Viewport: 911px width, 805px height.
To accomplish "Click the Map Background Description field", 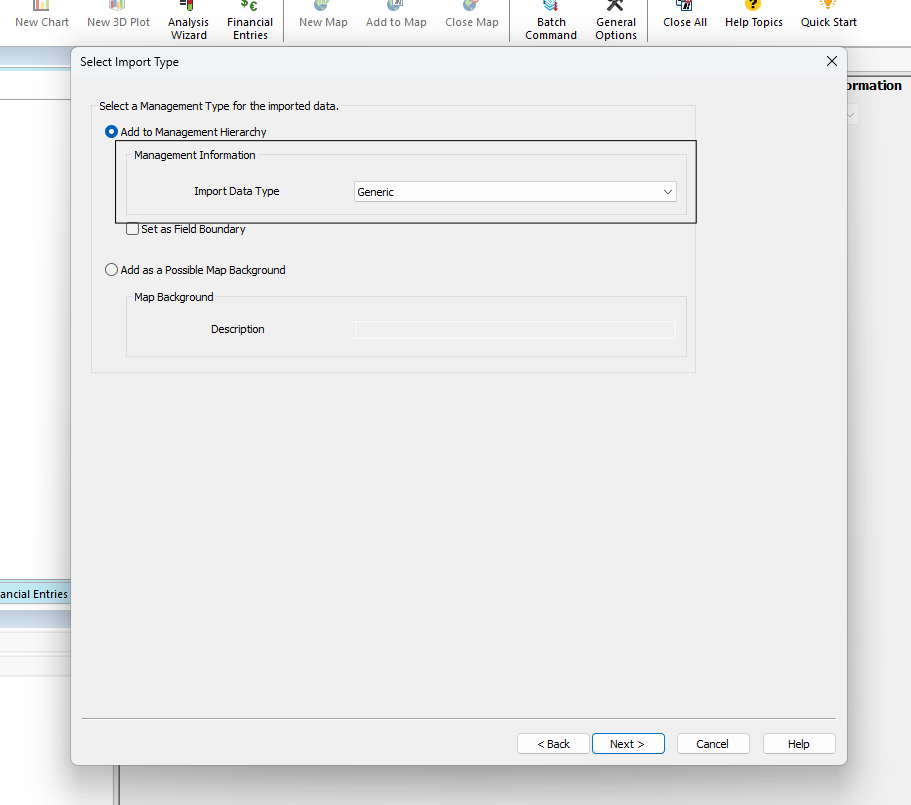I will 515,330.
